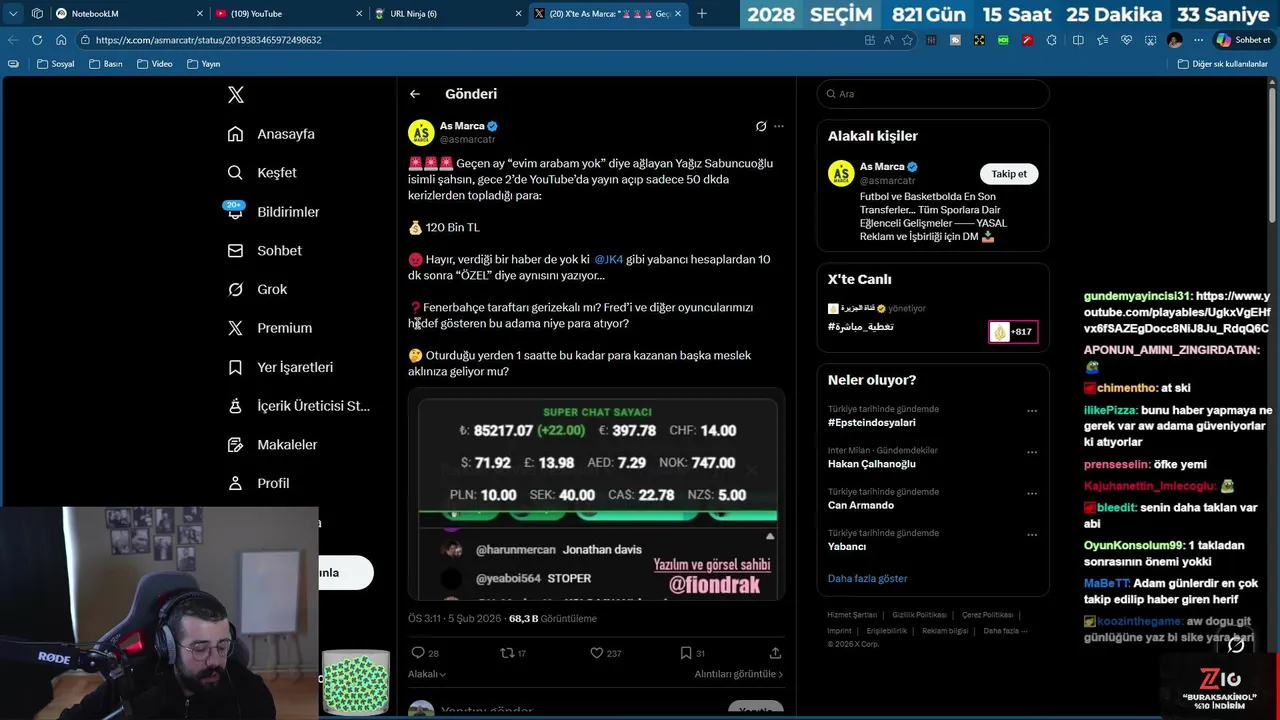Open Alıntıları görüntüle link
Viewport: 1280px width, 720px height.
point(738,674)
